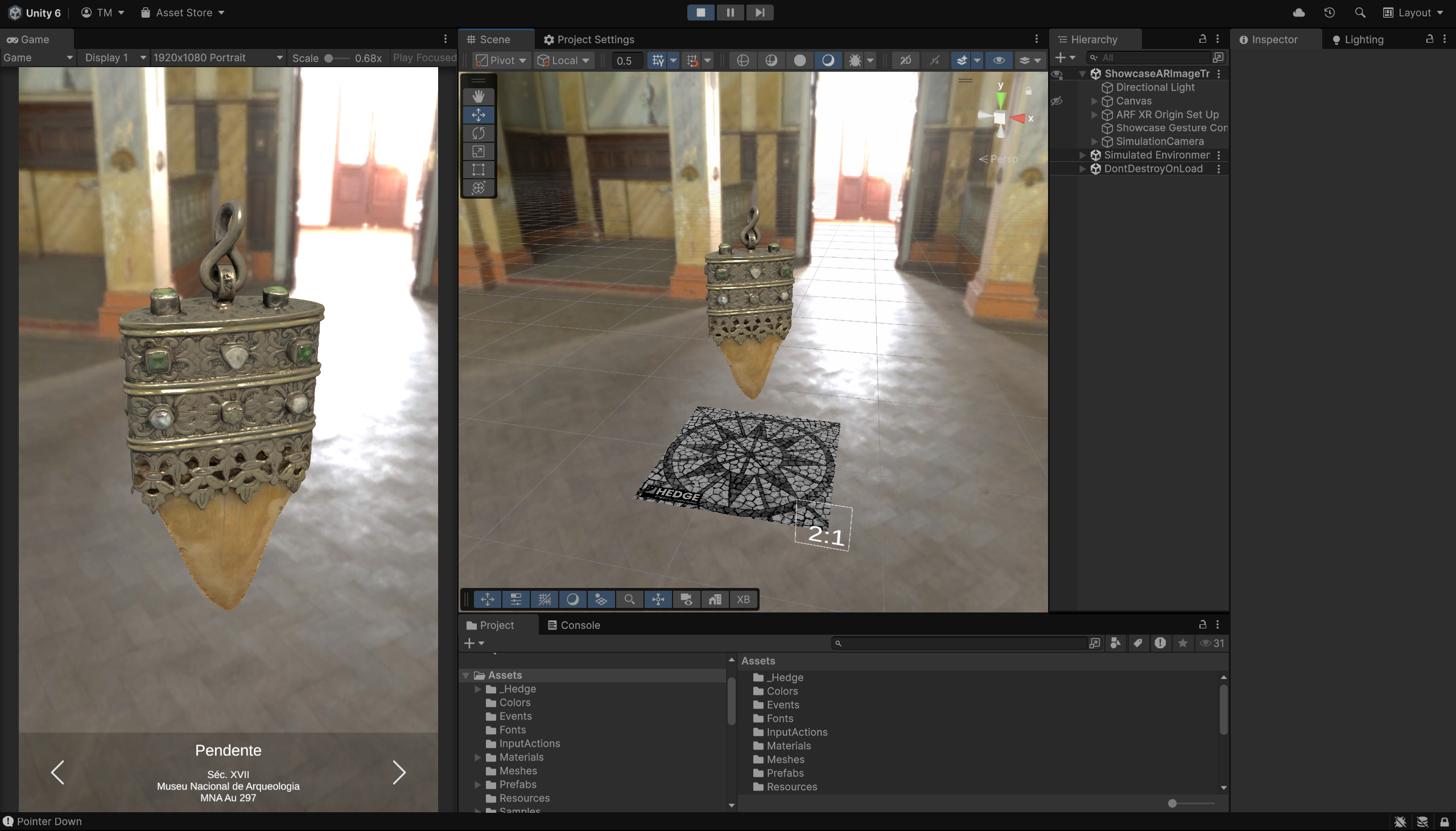Select the Rotate tool

[x=478, y=133]
